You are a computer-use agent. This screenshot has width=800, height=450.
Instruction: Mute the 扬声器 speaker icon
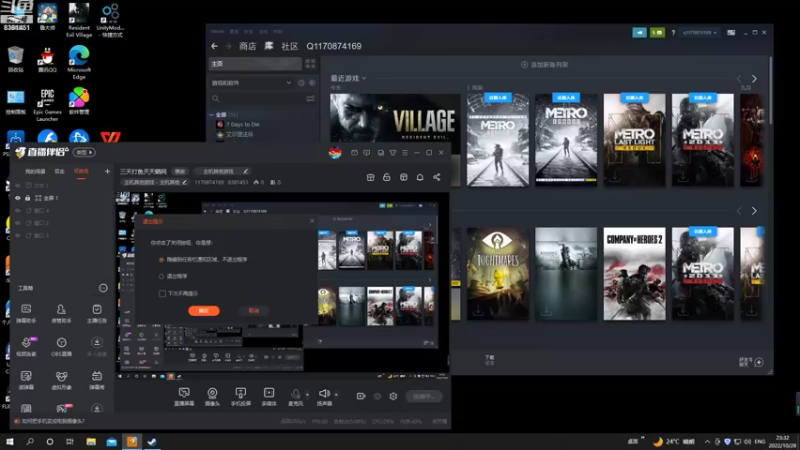324,393
